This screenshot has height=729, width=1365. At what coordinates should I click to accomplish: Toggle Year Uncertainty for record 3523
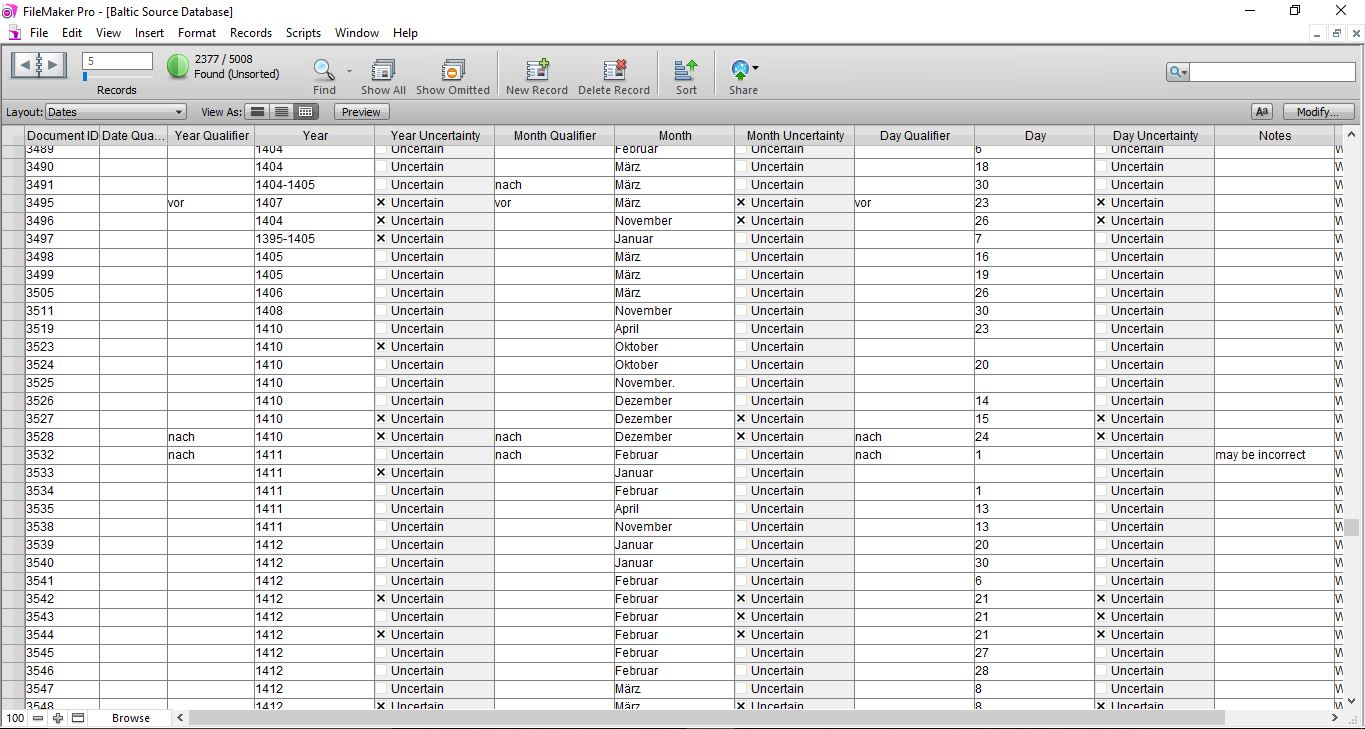381,347
